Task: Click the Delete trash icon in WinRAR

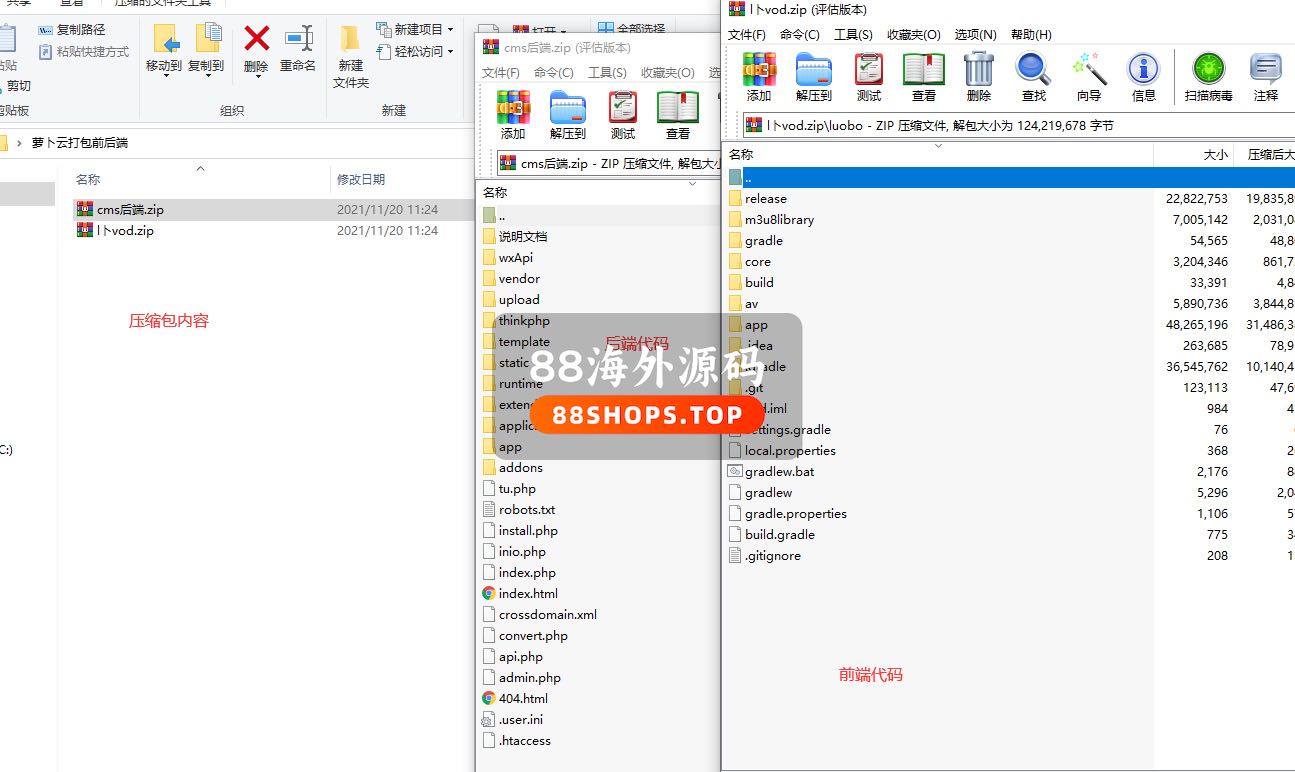Action: pyautogui.click(x=978, y=77)
